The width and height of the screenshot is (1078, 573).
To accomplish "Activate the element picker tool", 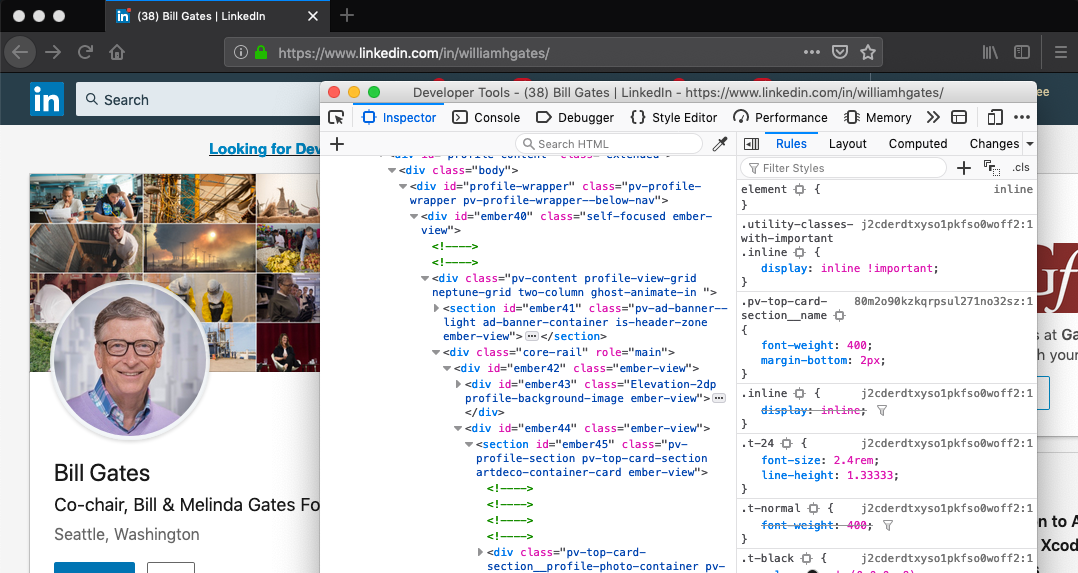I will 336,117.
